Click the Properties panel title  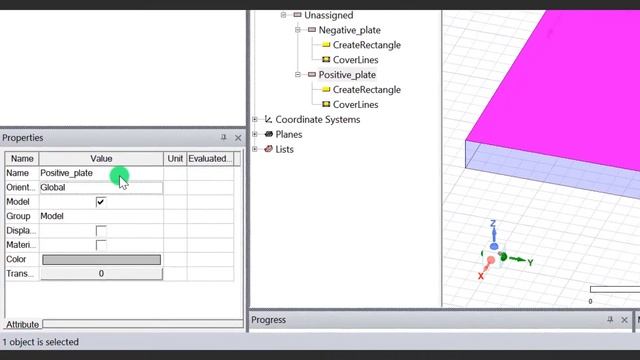tap(22, 138)
